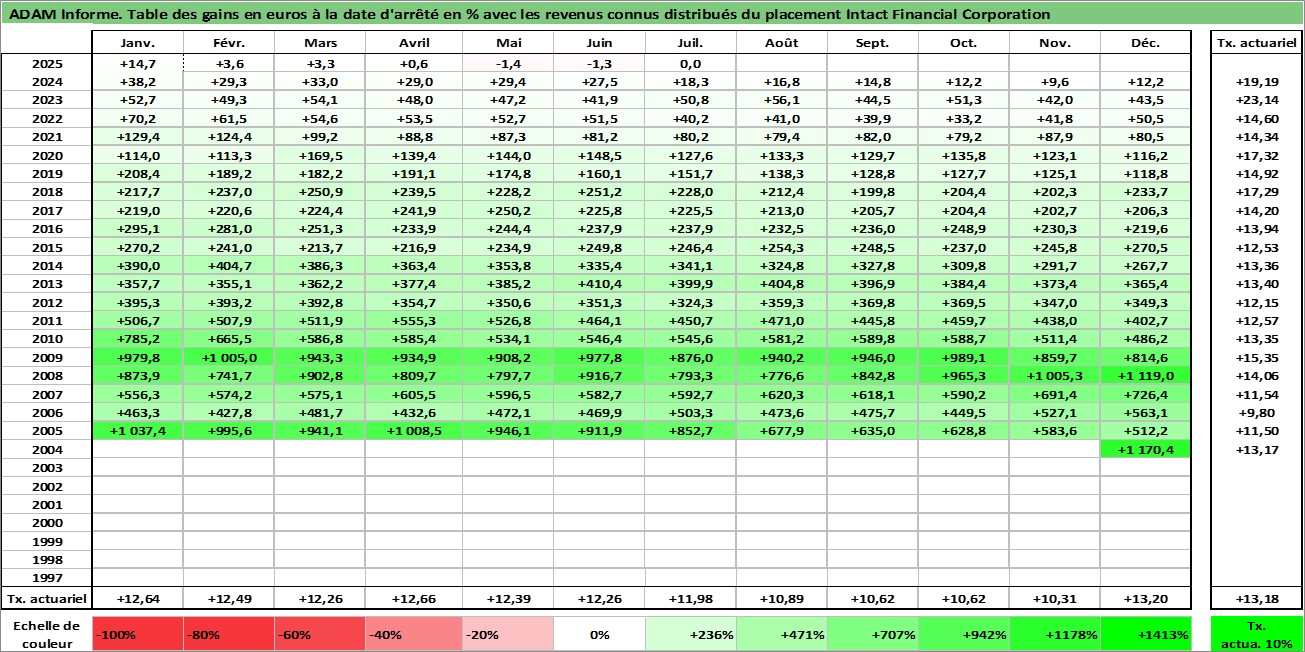Click the 'Tx. actua. 10%' green box
Image resolution: width=1305 pixels, height=652 pixels.
pyautogui.click(x=1257, y=634)
